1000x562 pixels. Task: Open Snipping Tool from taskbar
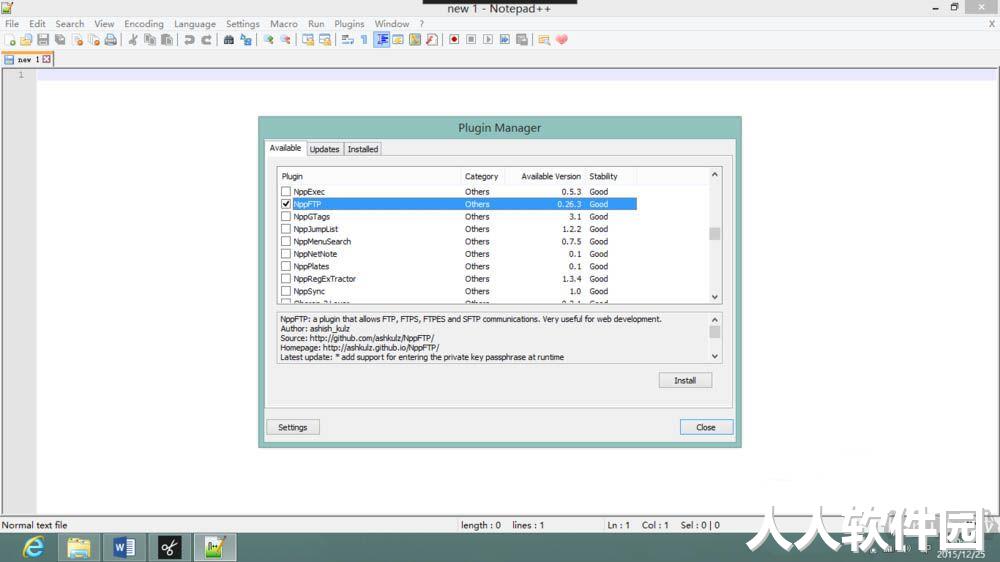tap(169, 547)
